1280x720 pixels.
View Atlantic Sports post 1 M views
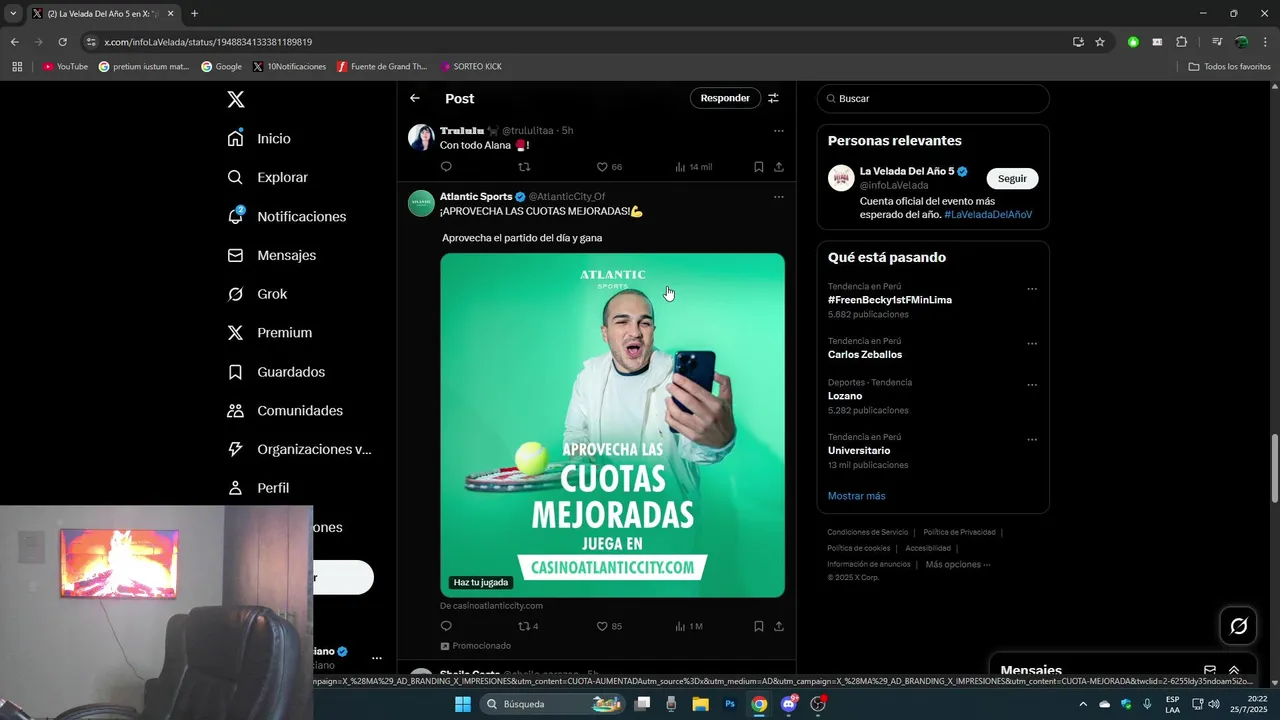point(689,627)
